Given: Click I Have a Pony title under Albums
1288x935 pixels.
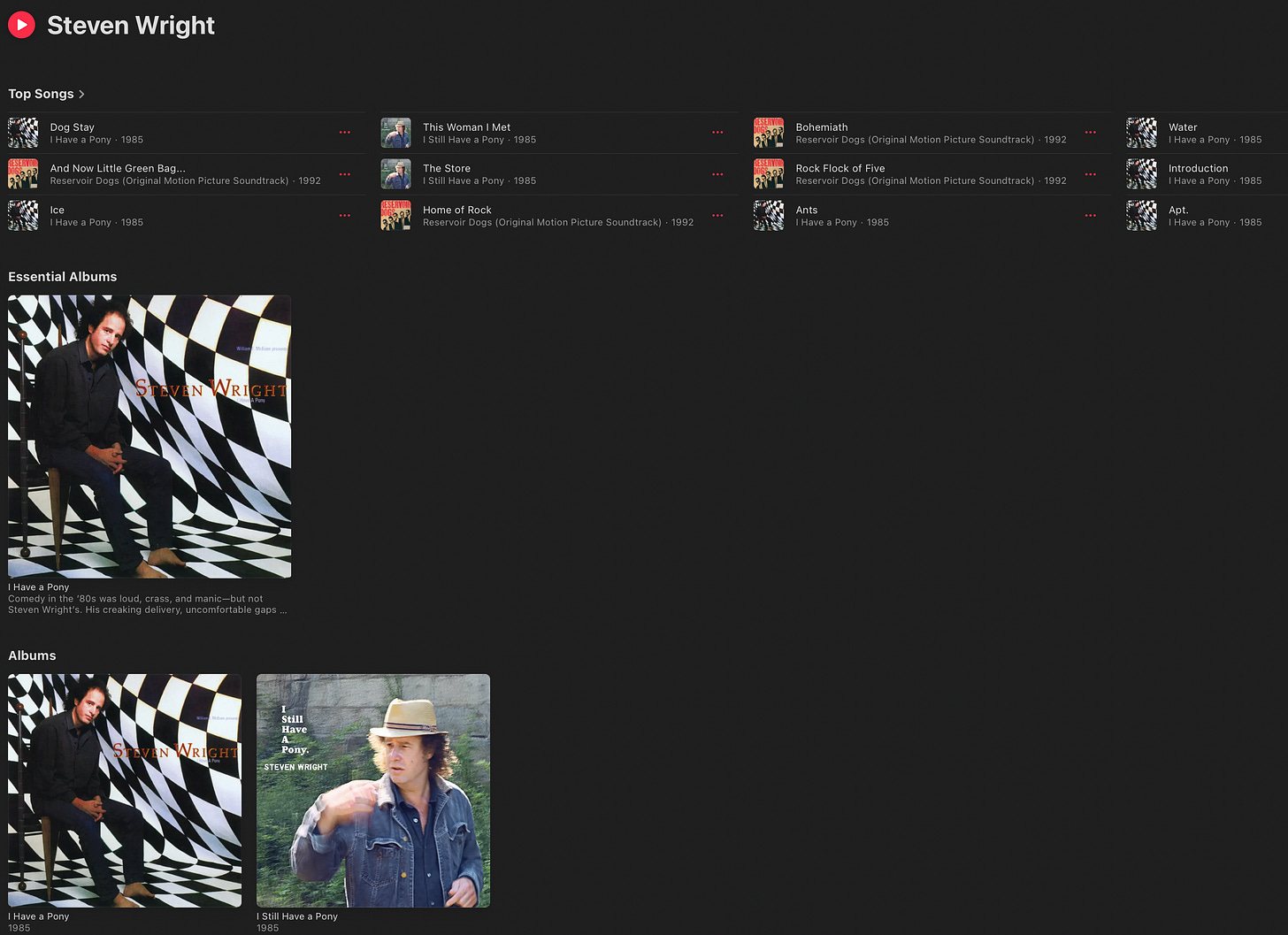Looking at the screenshot, I should click(x=39, y=916).
